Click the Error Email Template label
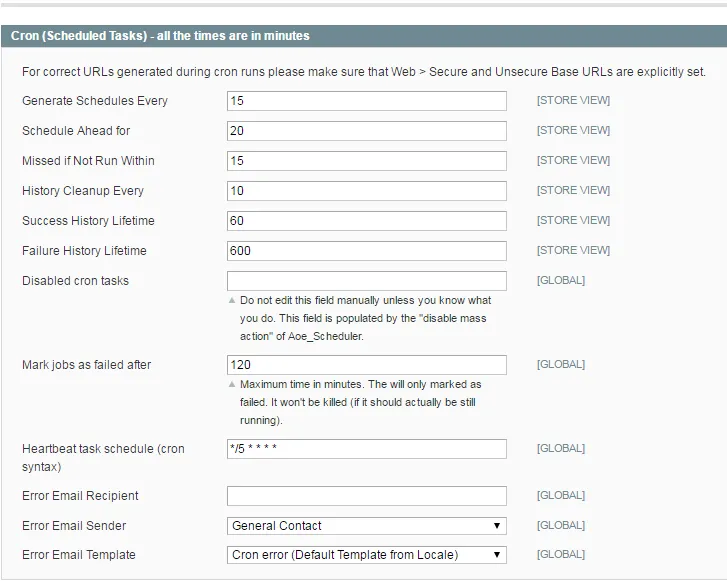The height and width of the screenshot is (581, 727). 79,555
